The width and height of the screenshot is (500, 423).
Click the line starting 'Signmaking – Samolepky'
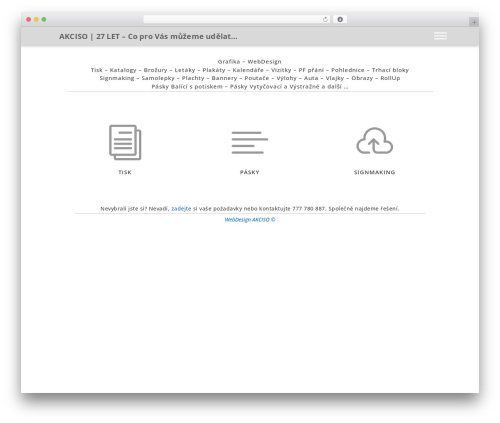[x=250, y=78]
